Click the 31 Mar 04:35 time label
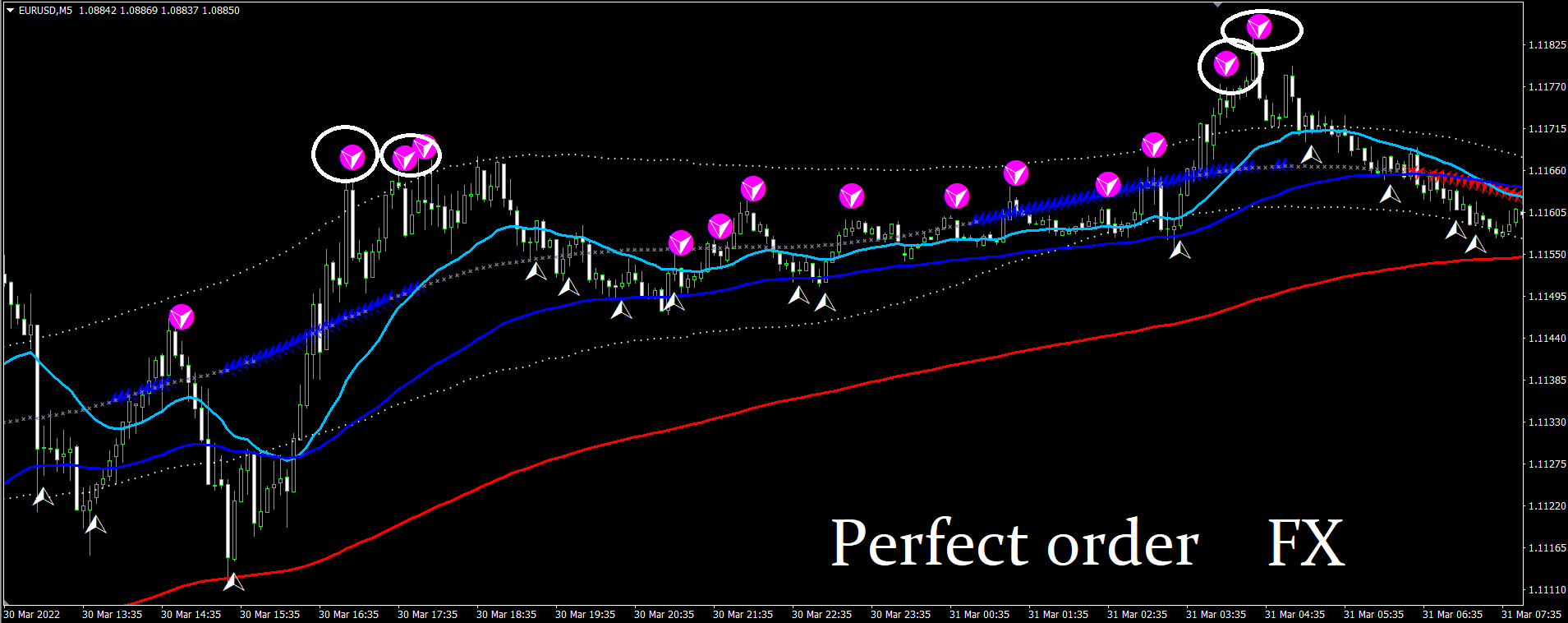This screenshot has height=623, width=1568. (x=1294, y=615)
